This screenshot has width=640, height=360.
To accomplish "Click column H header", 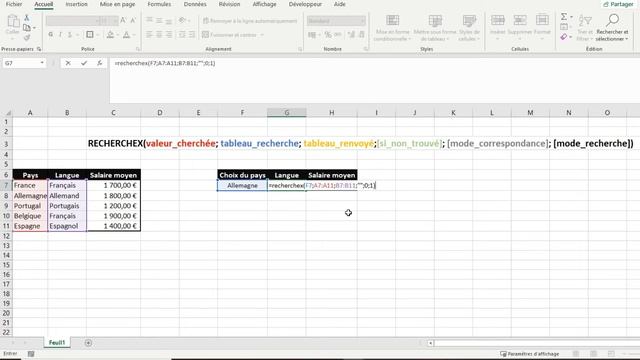I will [x=331, y=113].
